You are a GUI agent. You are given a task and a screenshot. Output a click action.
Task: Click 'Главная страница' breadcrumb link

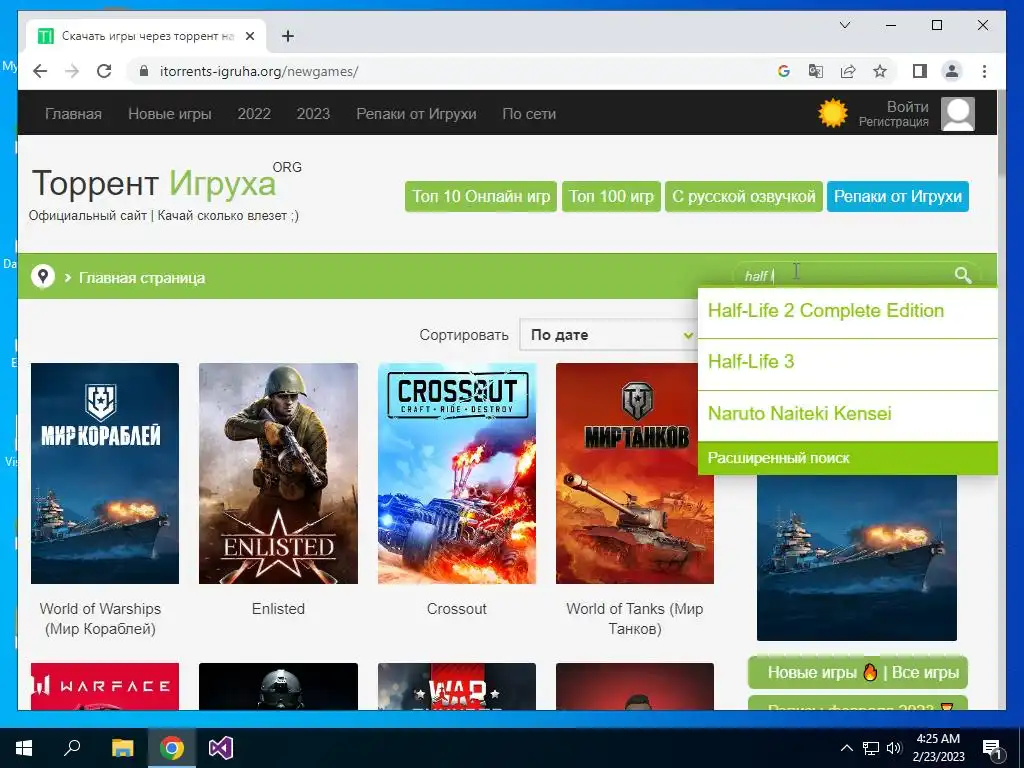(142, 278)
